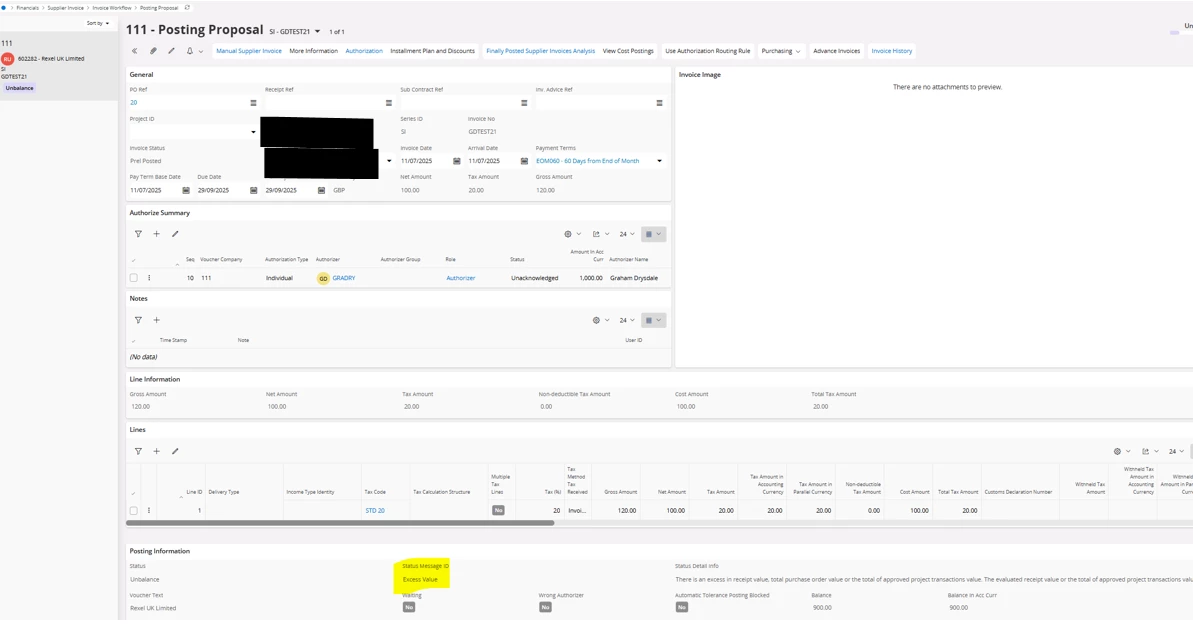This screenshot has width=1193, height=627.
Task: Open attachments via the paperclip icon
Action: [153, 51]
